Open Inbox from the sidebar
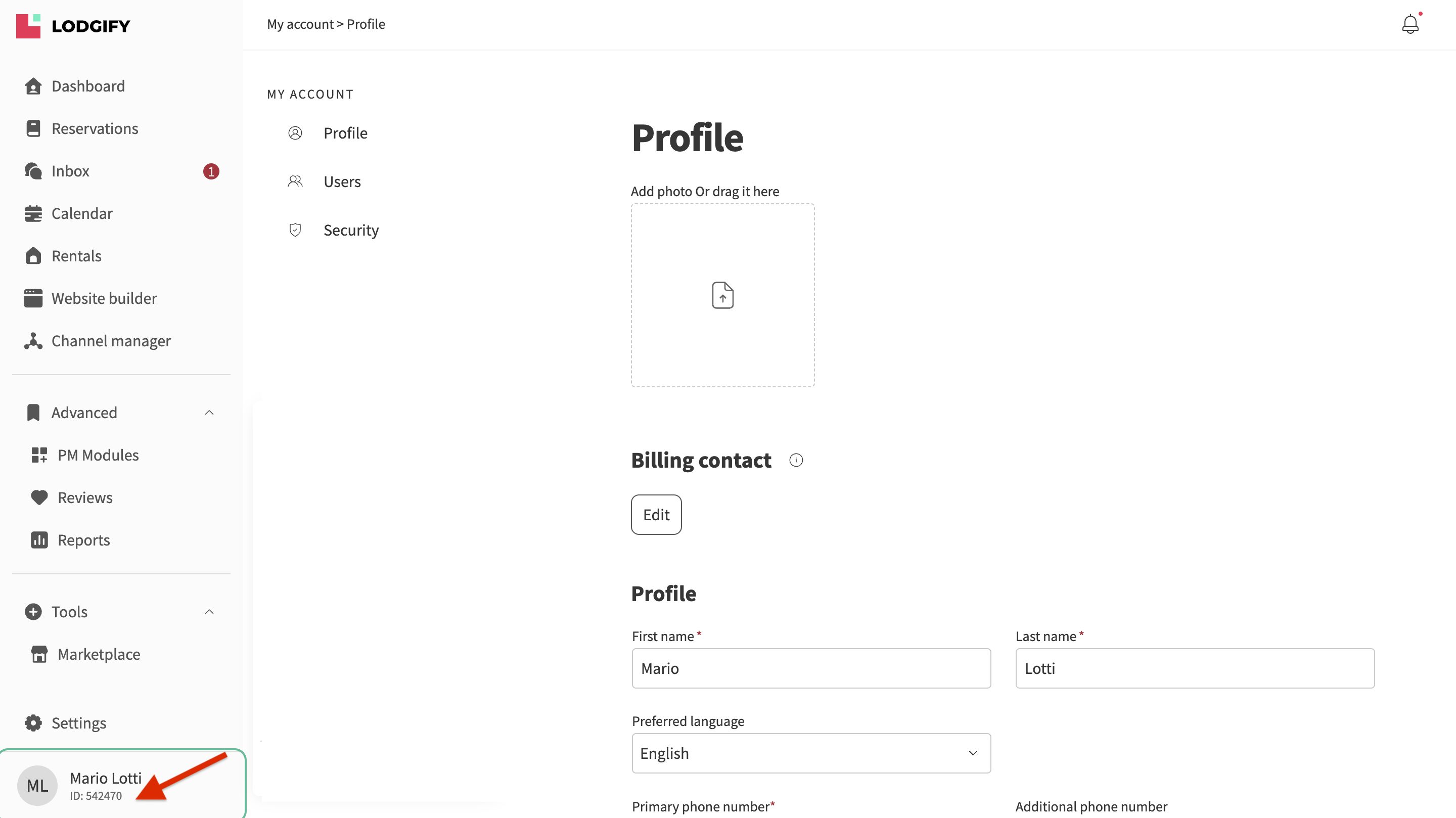Image resolution: width=1456 pixels, height=818 pixels. point(70,171)
